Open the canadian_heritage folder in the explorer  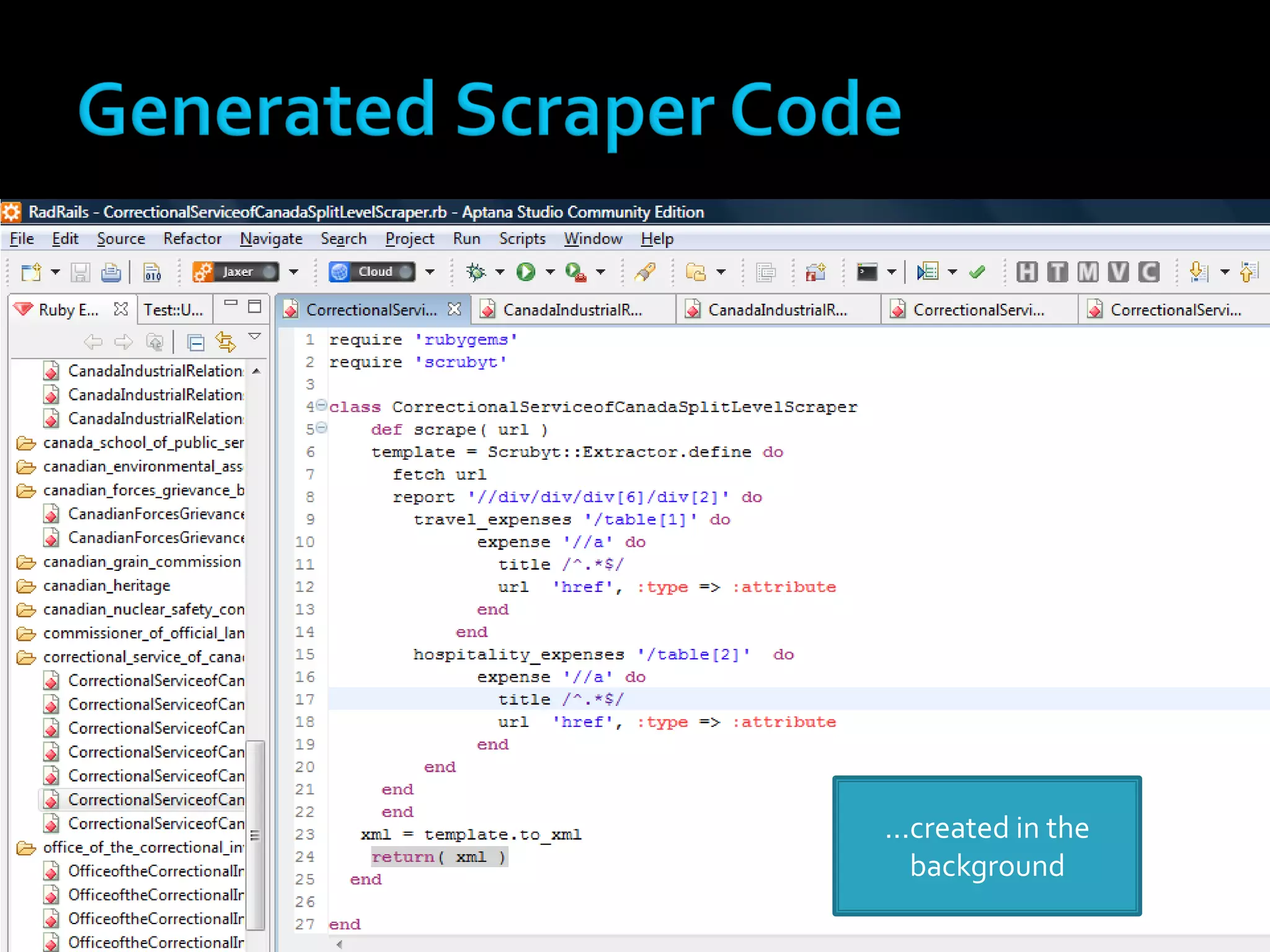pos(107,585)
